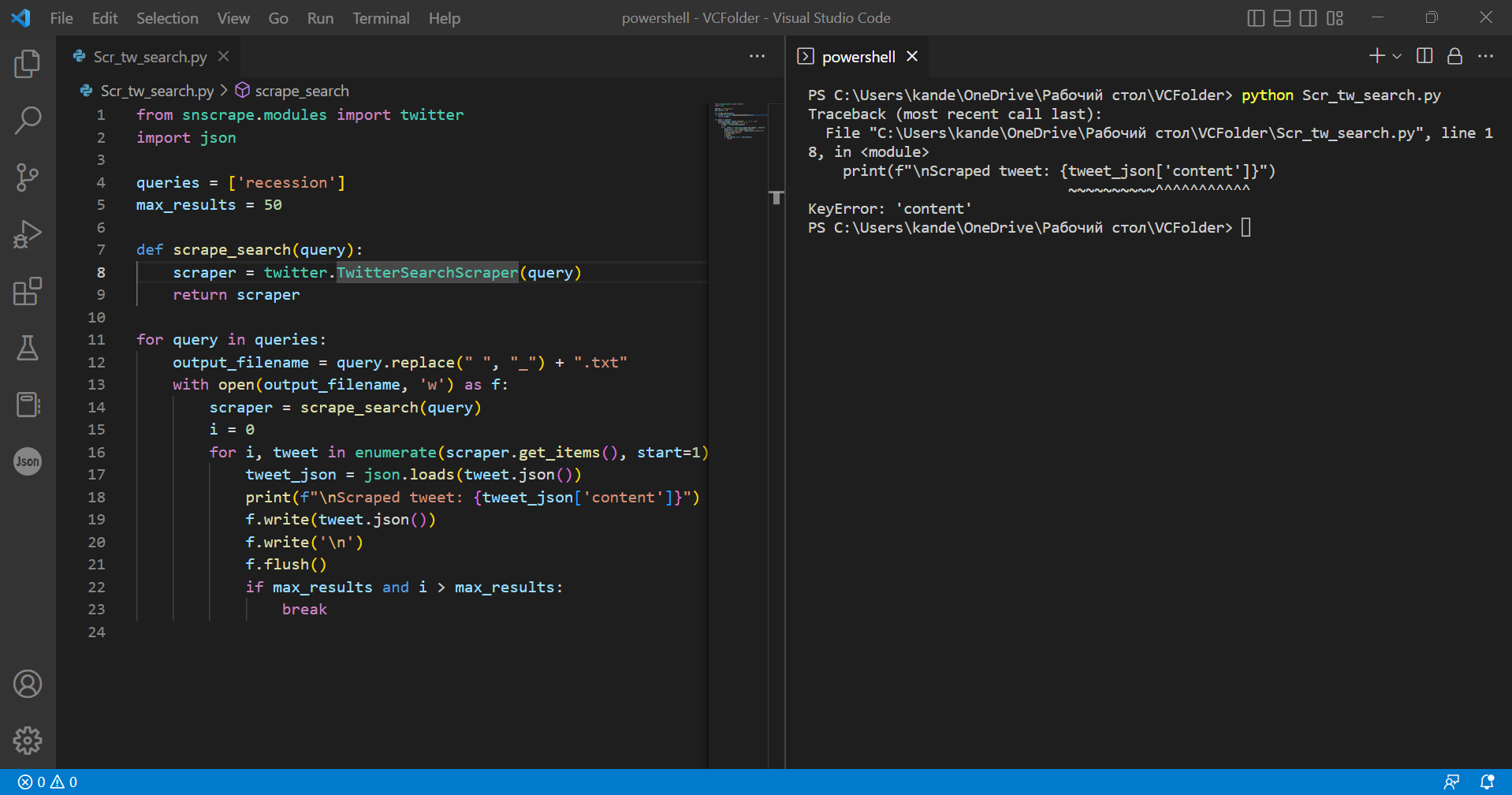Create a new terminal with plus icon
Image resolution: width=1512 pixels, height=795 pixels.
[x=1376, y=56]
